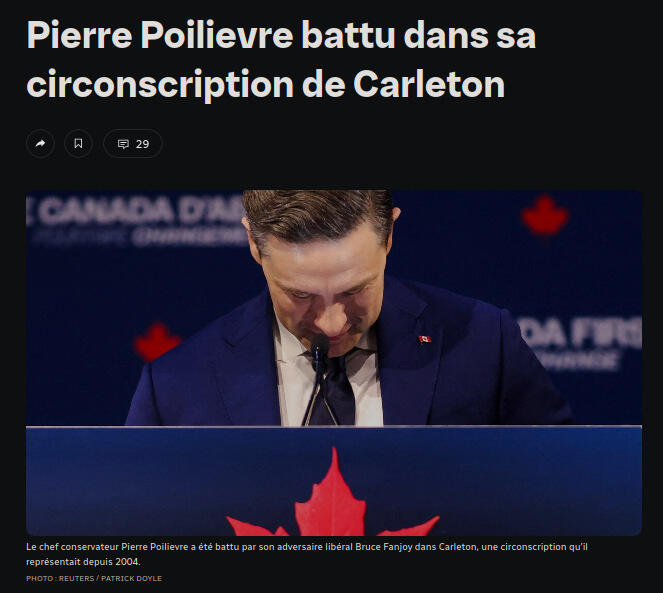Screen dimensions: 663x593
Task: Click the headline word "circonscription"
Action: coord(160,85)
